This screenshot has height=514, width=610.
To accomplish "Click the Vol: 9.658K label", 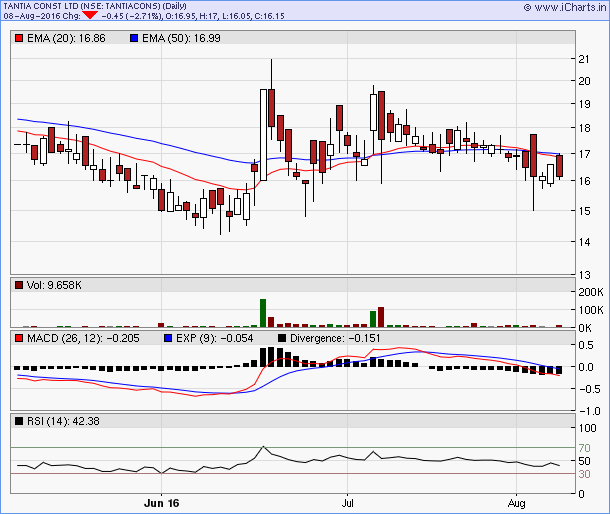I will point(54,285).
